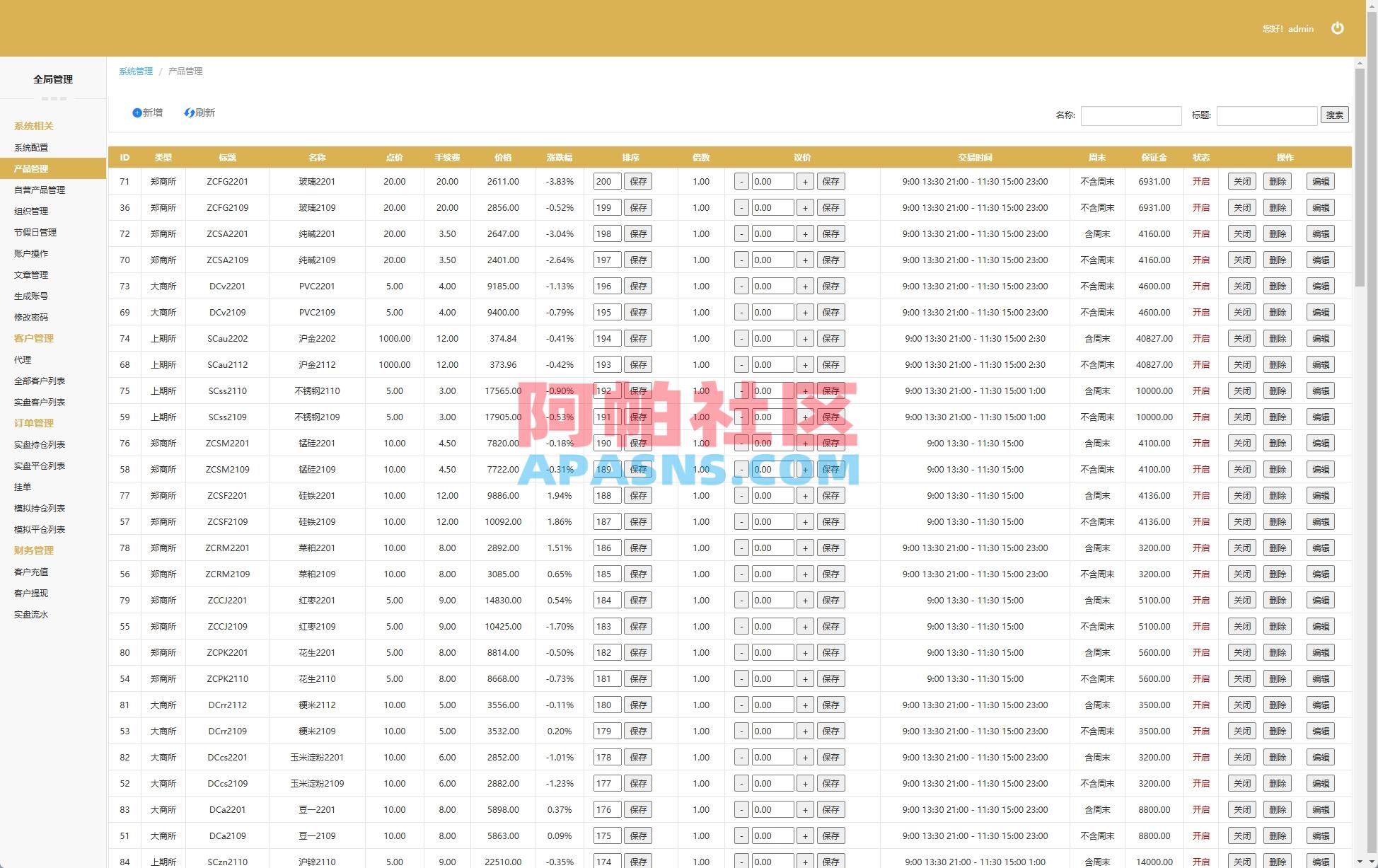Click inside the 名称 search field
This screenshot has width=1378, height=868.
click(x=1131, y=115)
